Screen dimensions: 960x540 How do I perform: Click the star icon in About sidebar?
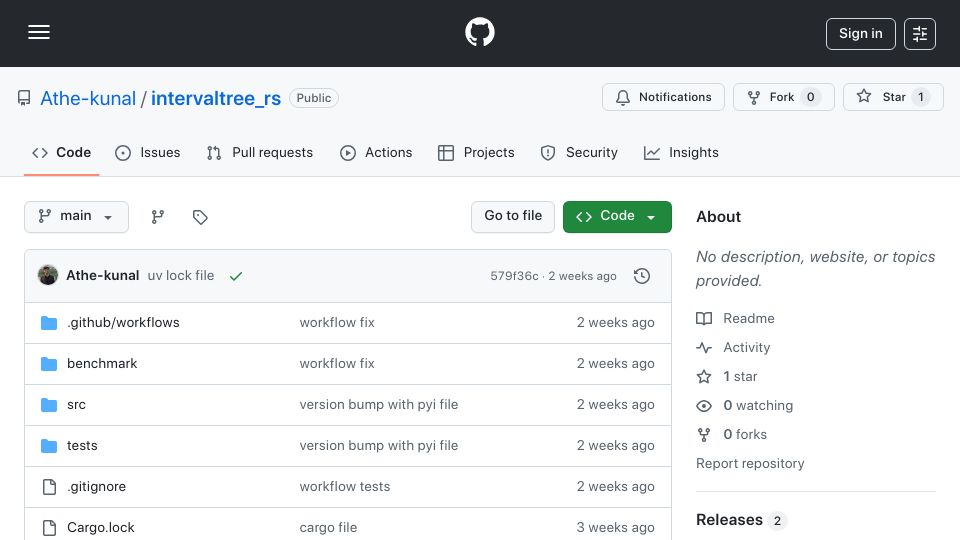[x=704, y=377]
